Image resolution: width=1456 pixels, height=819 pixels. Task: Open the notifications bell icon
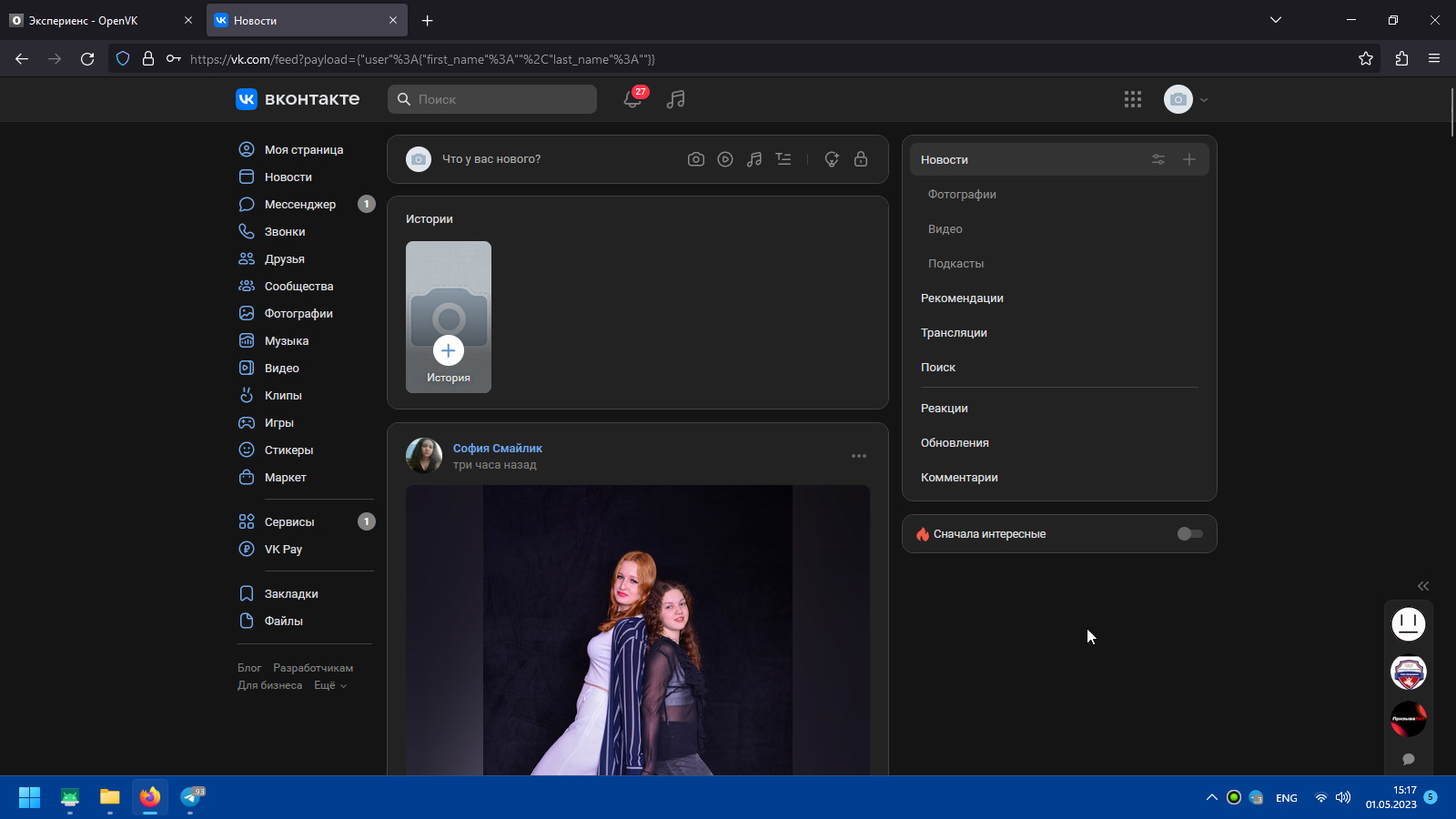coord(632,99)
